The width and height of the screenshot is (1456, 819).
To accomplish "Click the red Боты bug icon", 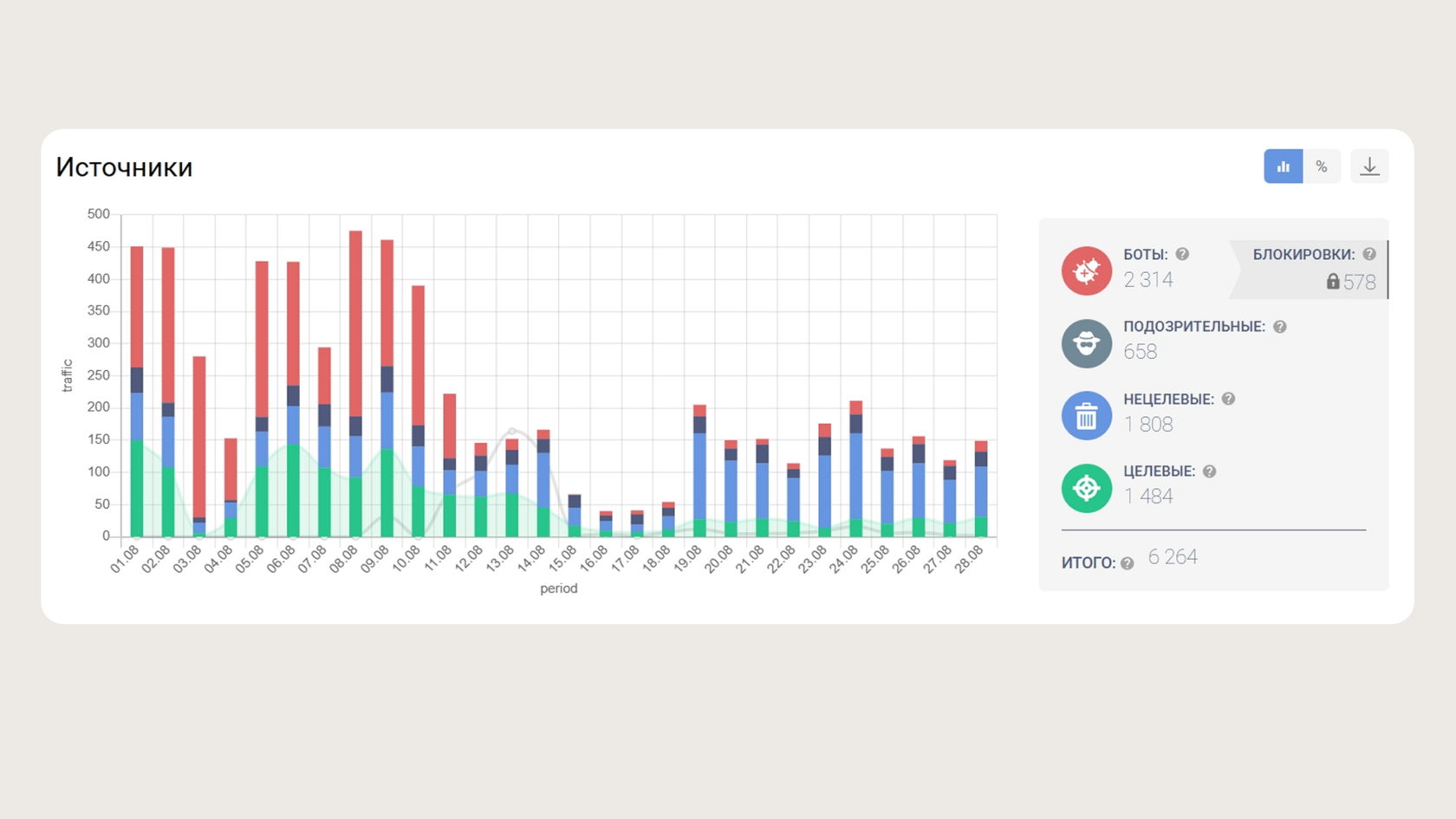I will pos(1086,271).
